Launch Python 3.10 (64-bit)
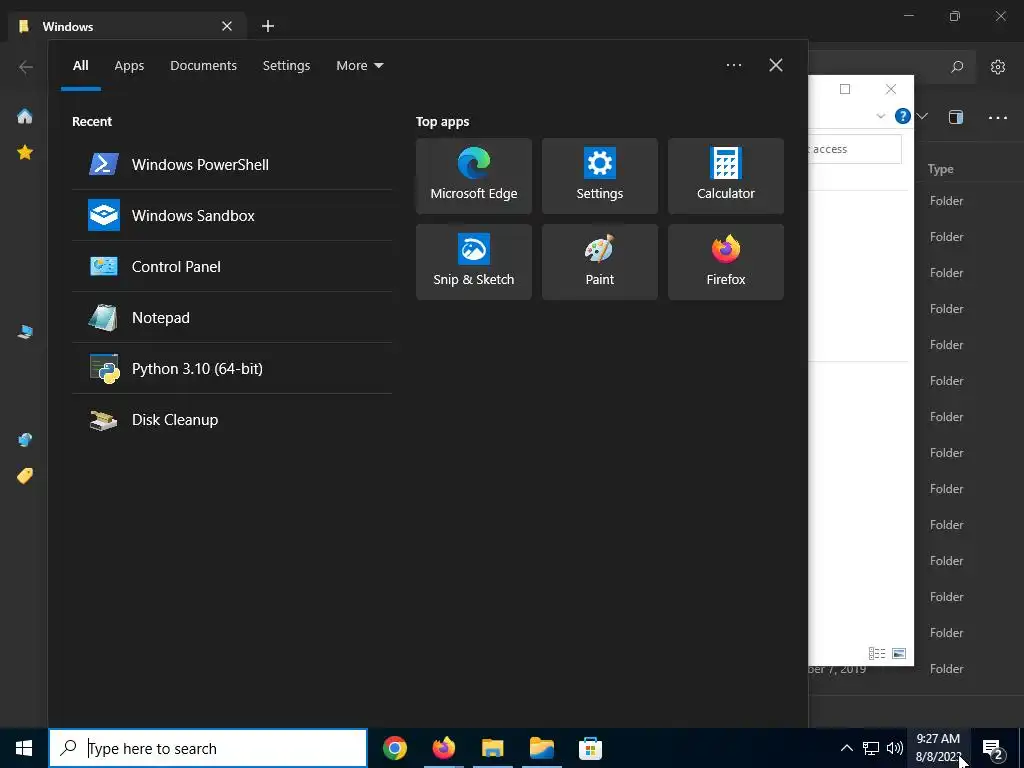The width and height of the screenshot is (1024, 768). pyautogui.click(x=232, y=368)
